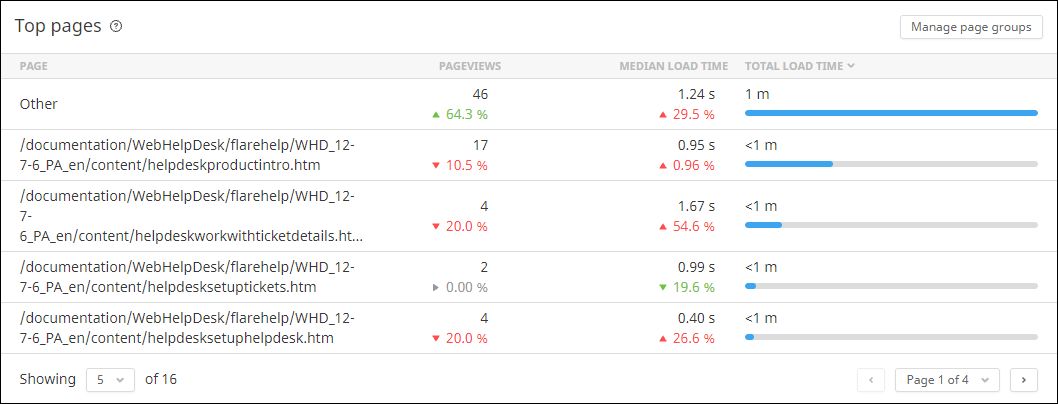Click the green up arrow at 64.3 %
1058x404 pixels.
click(x=435, y=115)
